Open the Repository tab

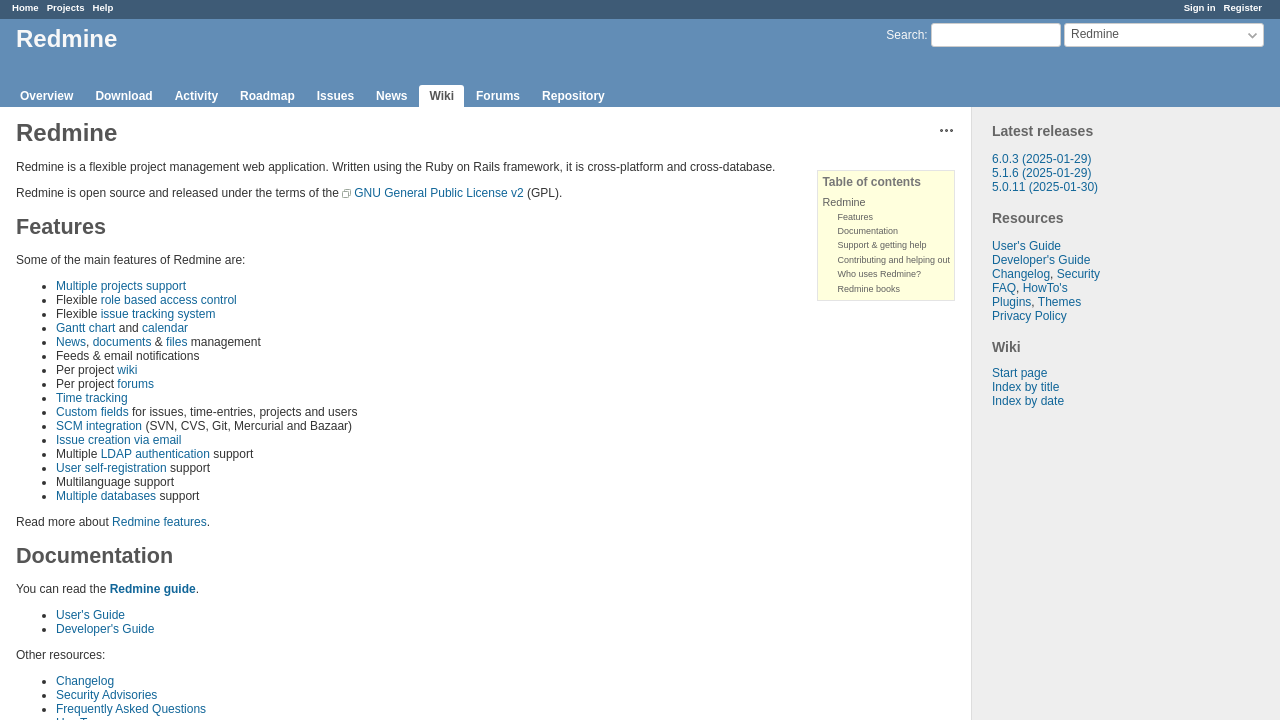coord(573,96)
